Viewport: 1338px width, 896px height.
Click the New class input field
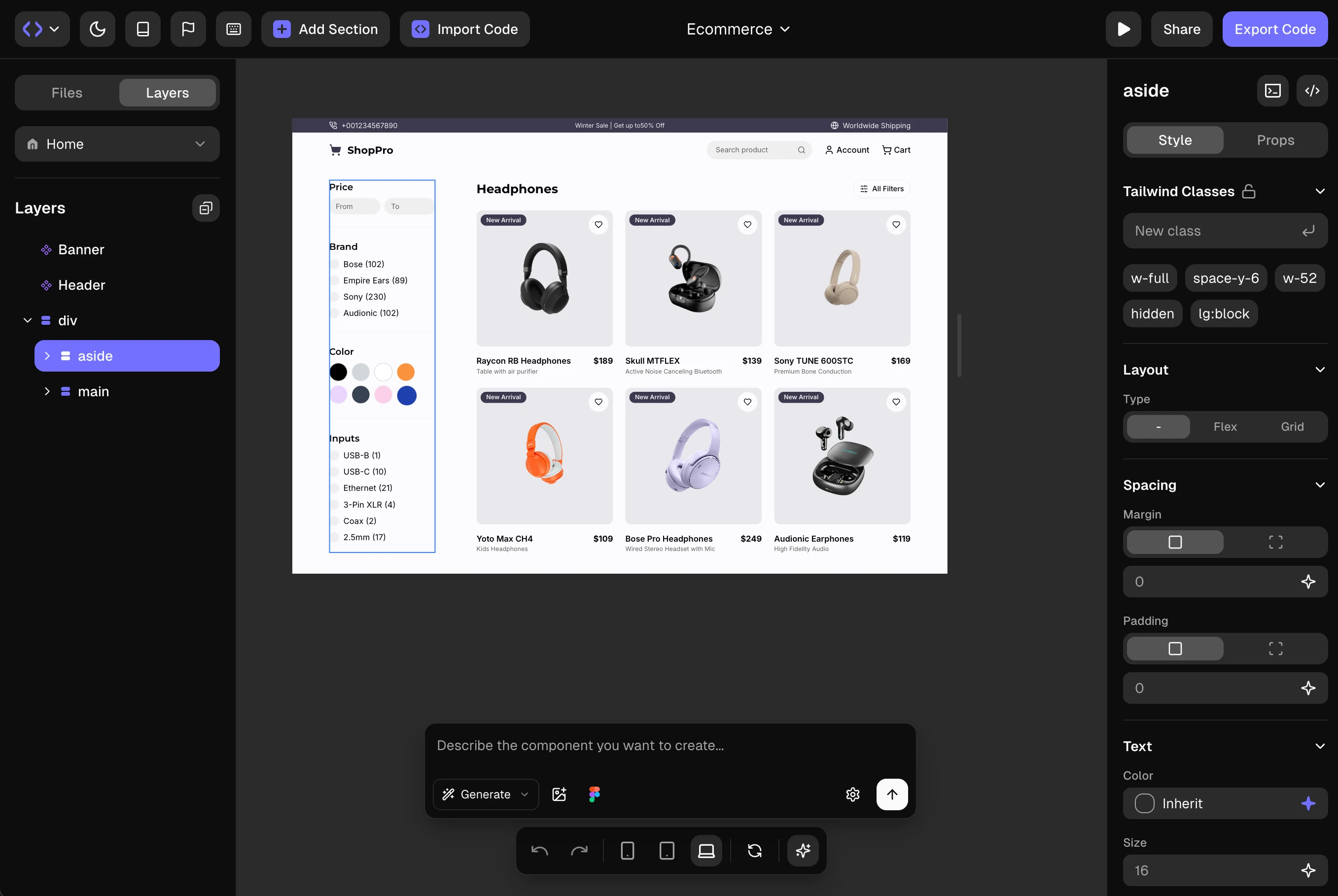pyautogui.click(x=1225, y=231)
